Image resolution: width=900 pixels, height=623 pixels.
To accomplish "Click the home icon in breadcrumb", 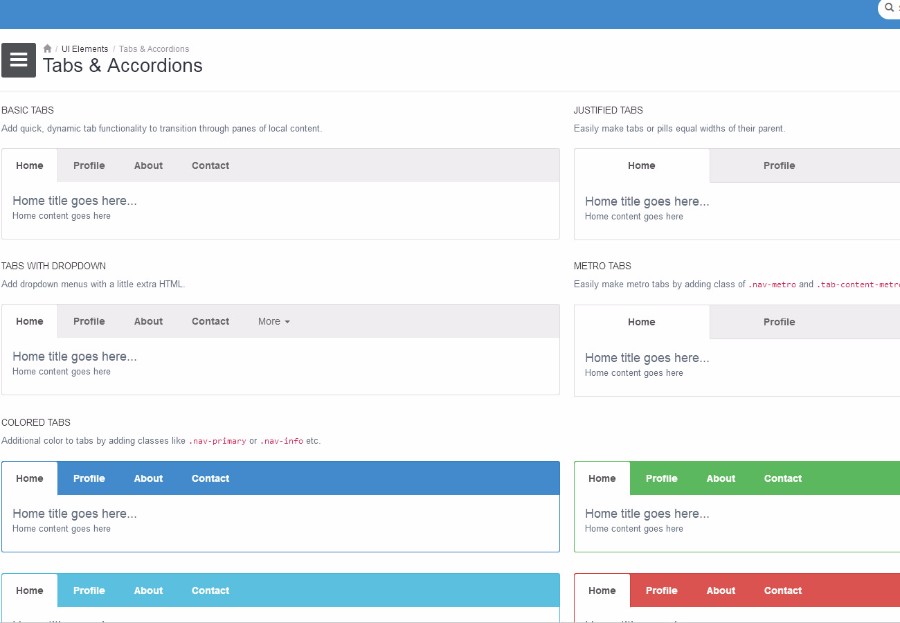I will point(47,48).
